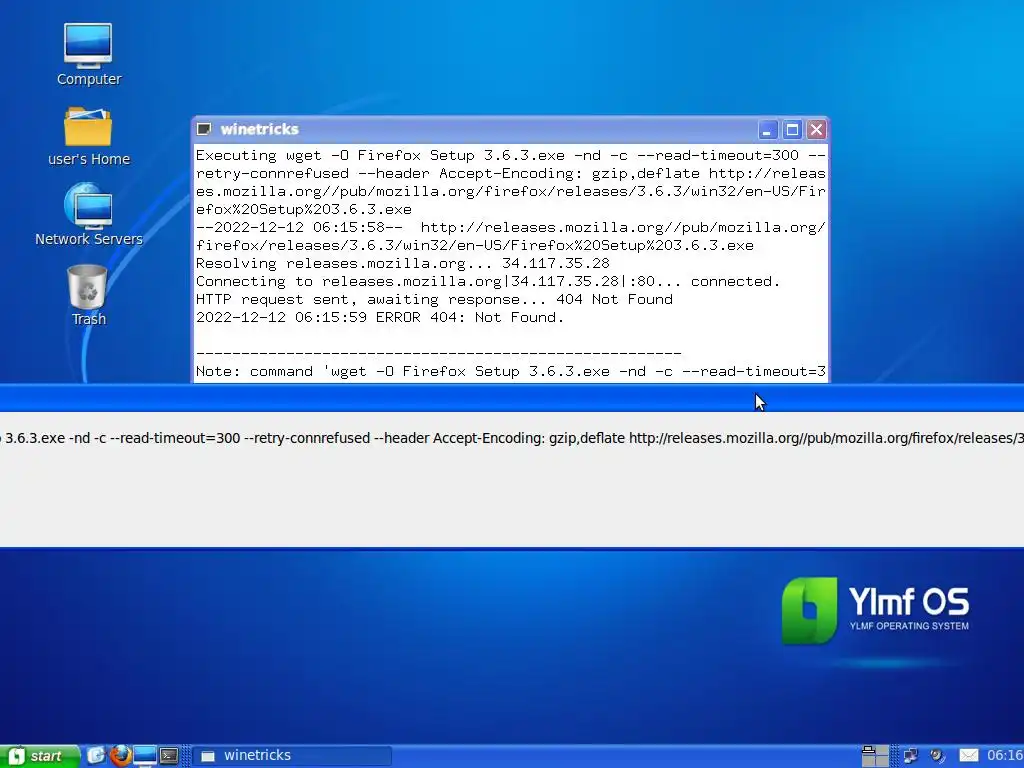
Task: Click the wget command text in the gray dialog
Action: [512, 438]
